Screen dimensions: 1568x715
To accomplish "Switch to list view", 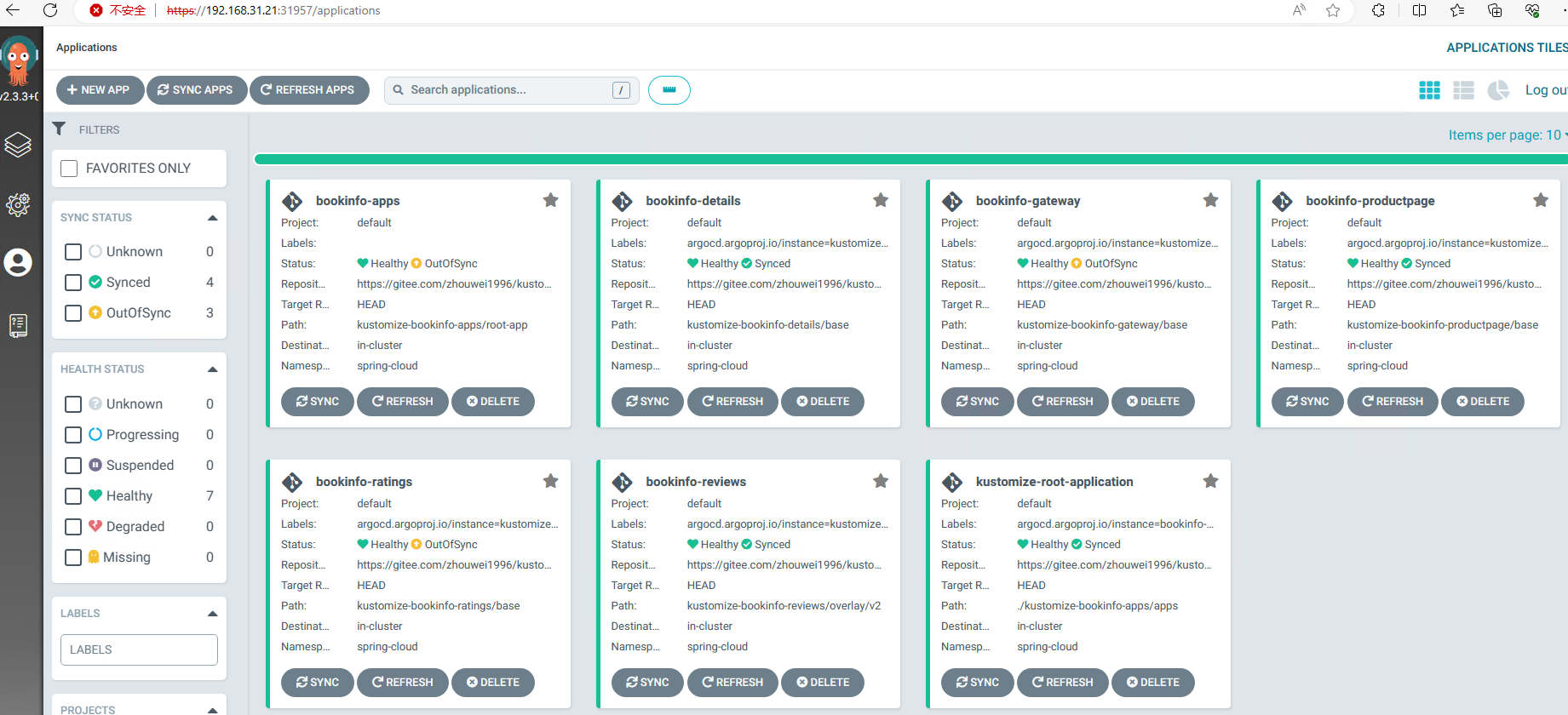I will tap(1463, 90).
